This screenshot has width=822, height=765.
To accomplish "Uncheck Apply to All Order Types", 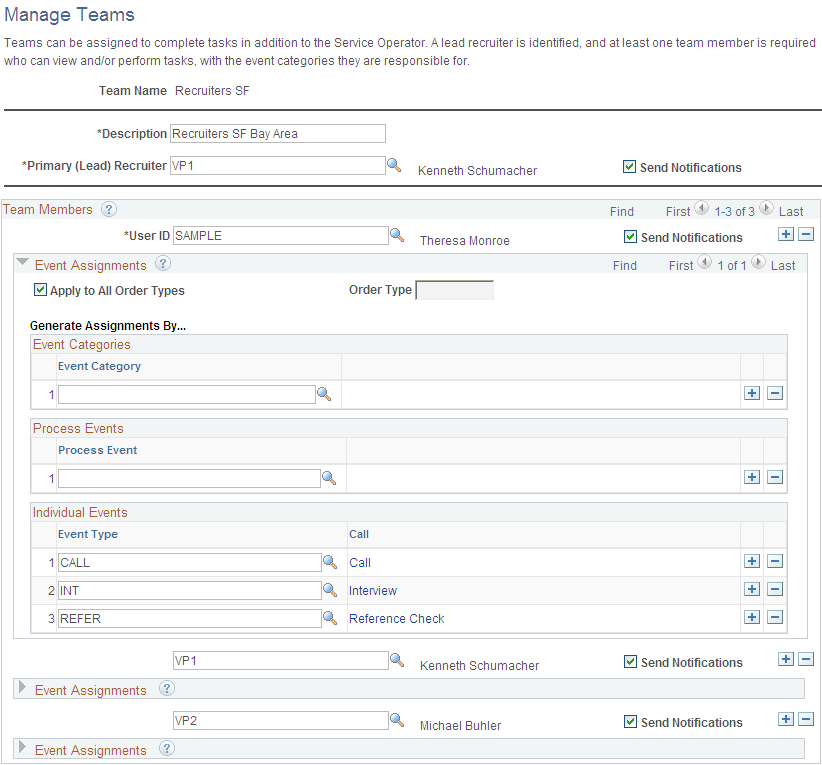I will [x=37, y=290].
